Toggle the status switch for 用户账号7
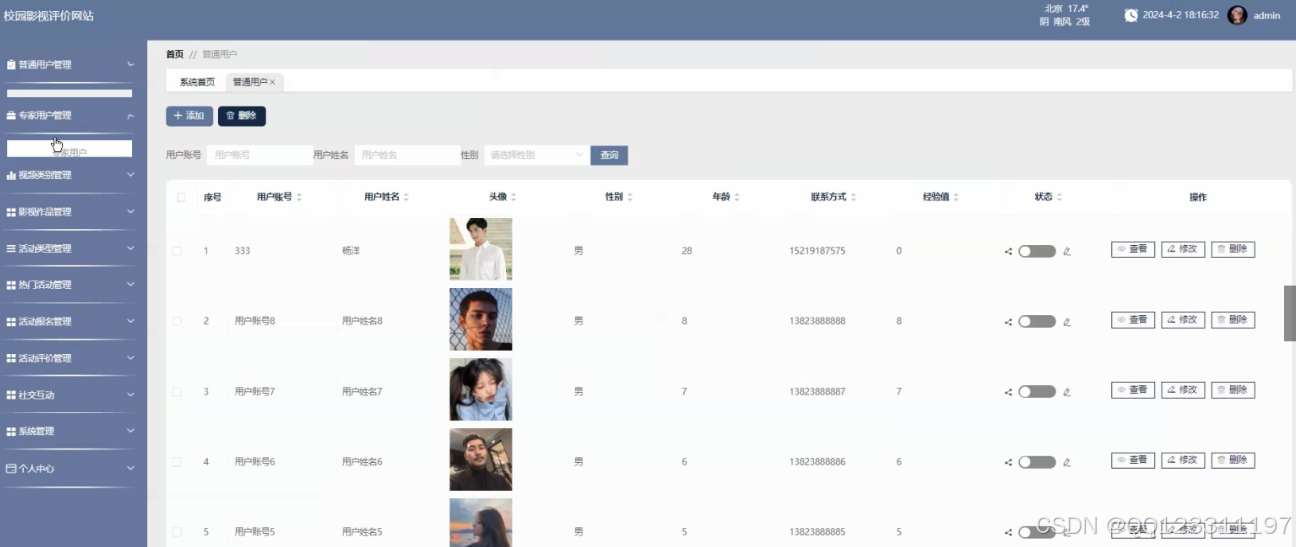 pyautogui.click(x=1037, y=392)
